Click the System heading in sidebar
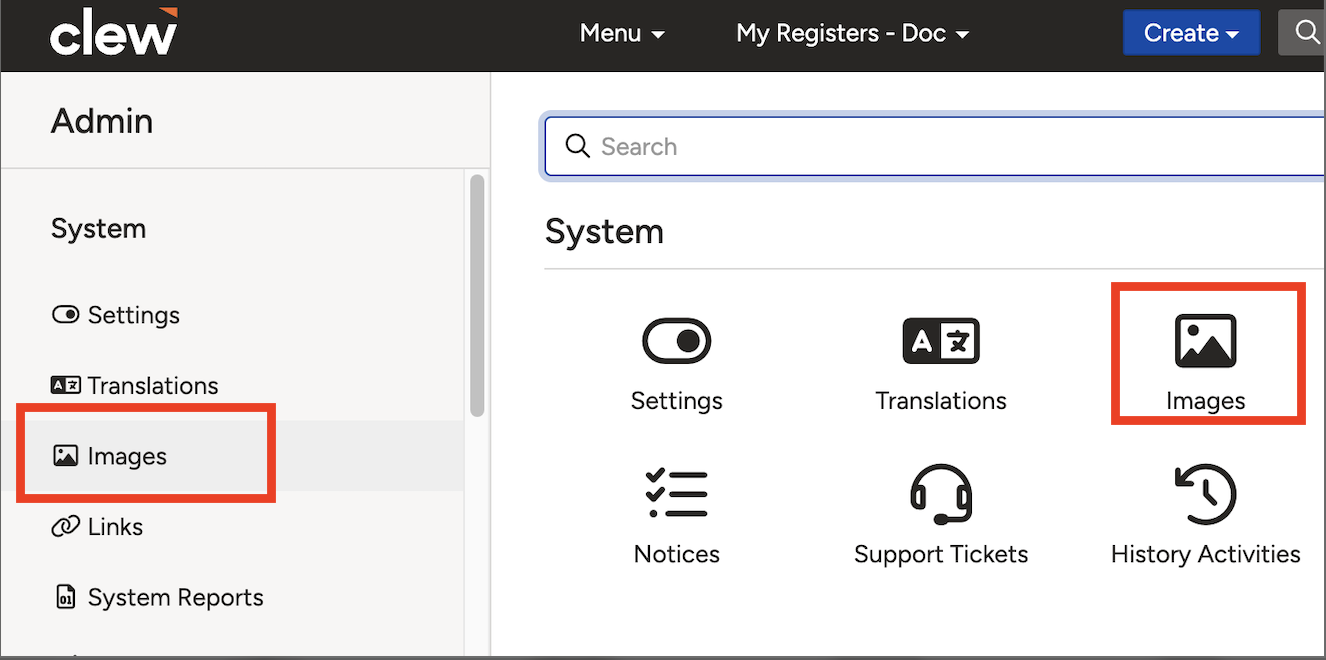1326x660 pixels. [98, 229]
